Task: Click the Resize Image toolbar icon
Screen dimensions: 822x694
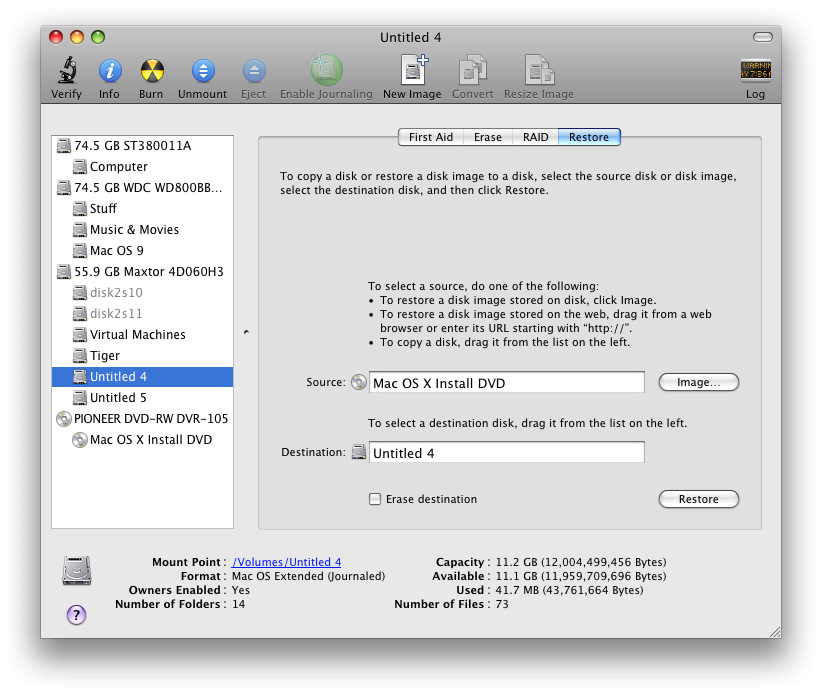Action: [x=539, y=70]
